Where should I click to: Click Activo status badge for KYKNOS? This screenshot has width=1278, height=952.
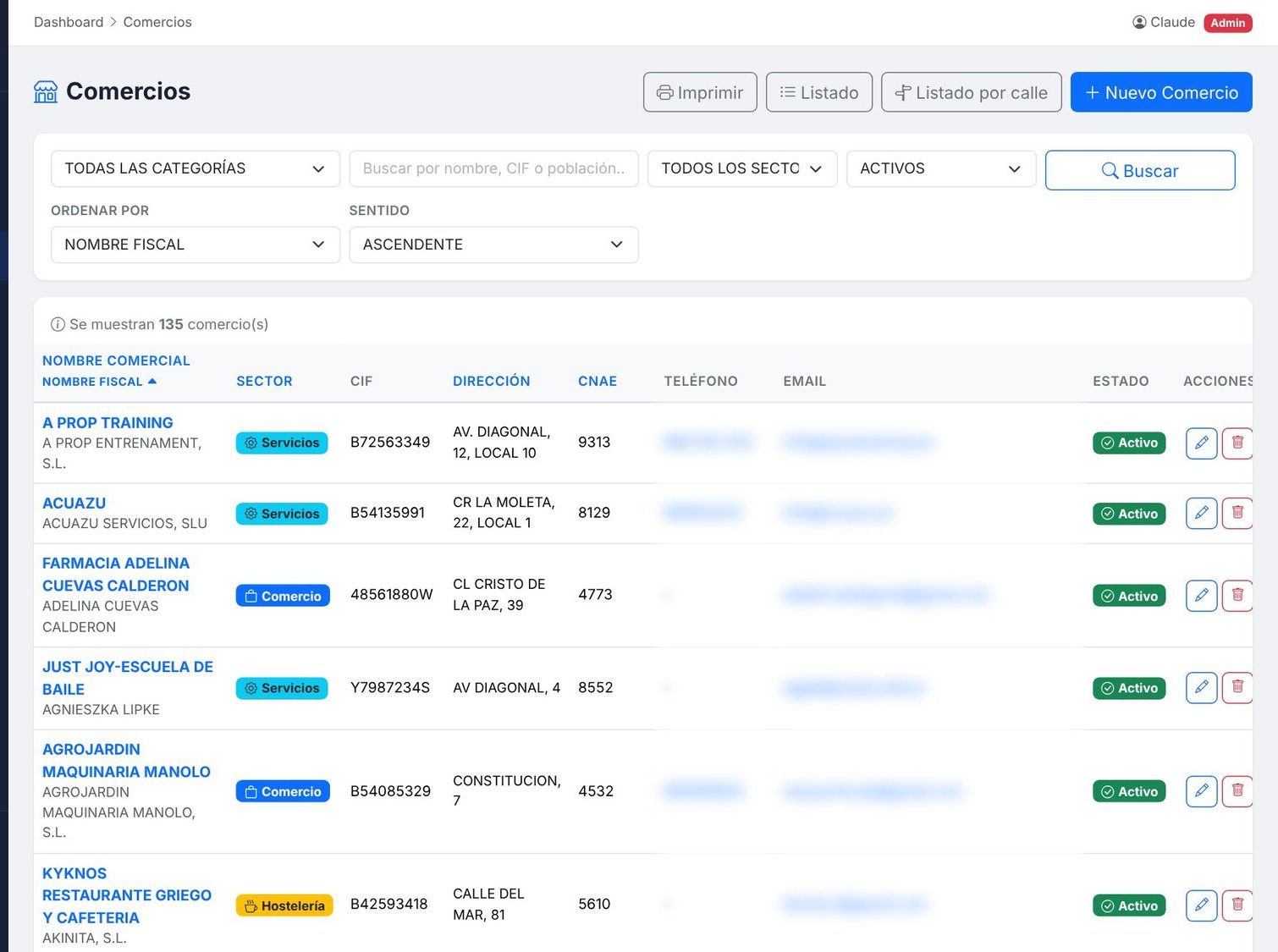point(1129,905)
